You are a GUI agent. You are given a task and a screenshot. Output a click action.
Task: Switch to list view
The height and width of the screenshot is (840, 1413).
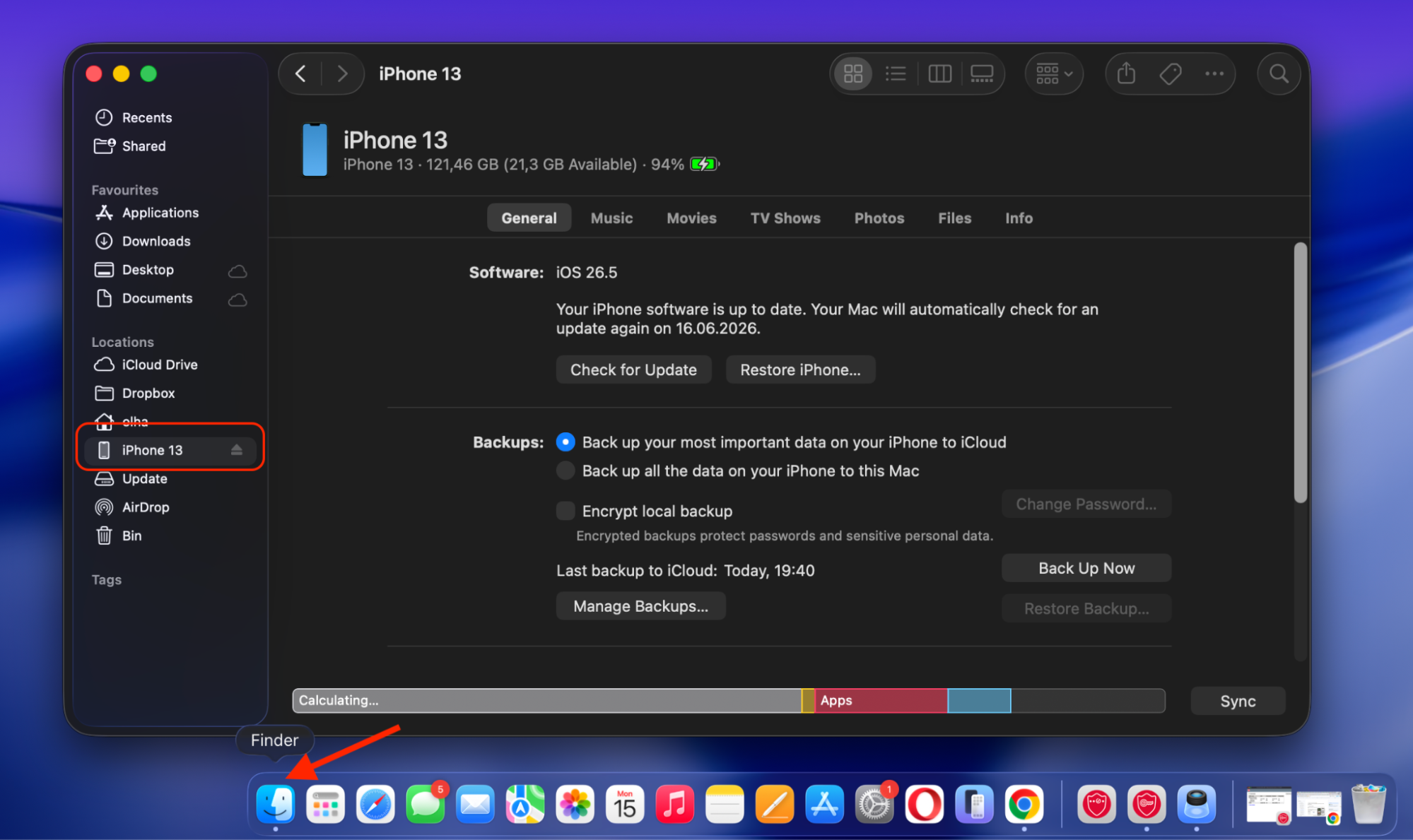click(x=896, y=73)
